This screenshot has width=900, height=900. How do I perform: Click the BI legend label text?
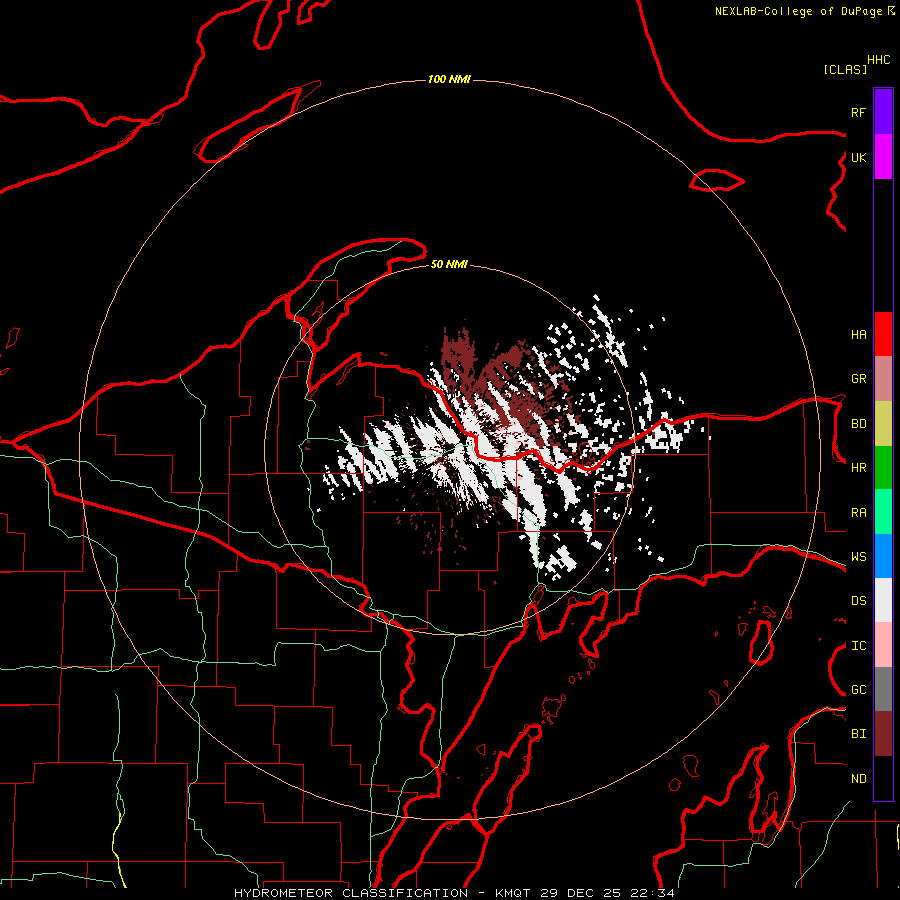[858, 734]
